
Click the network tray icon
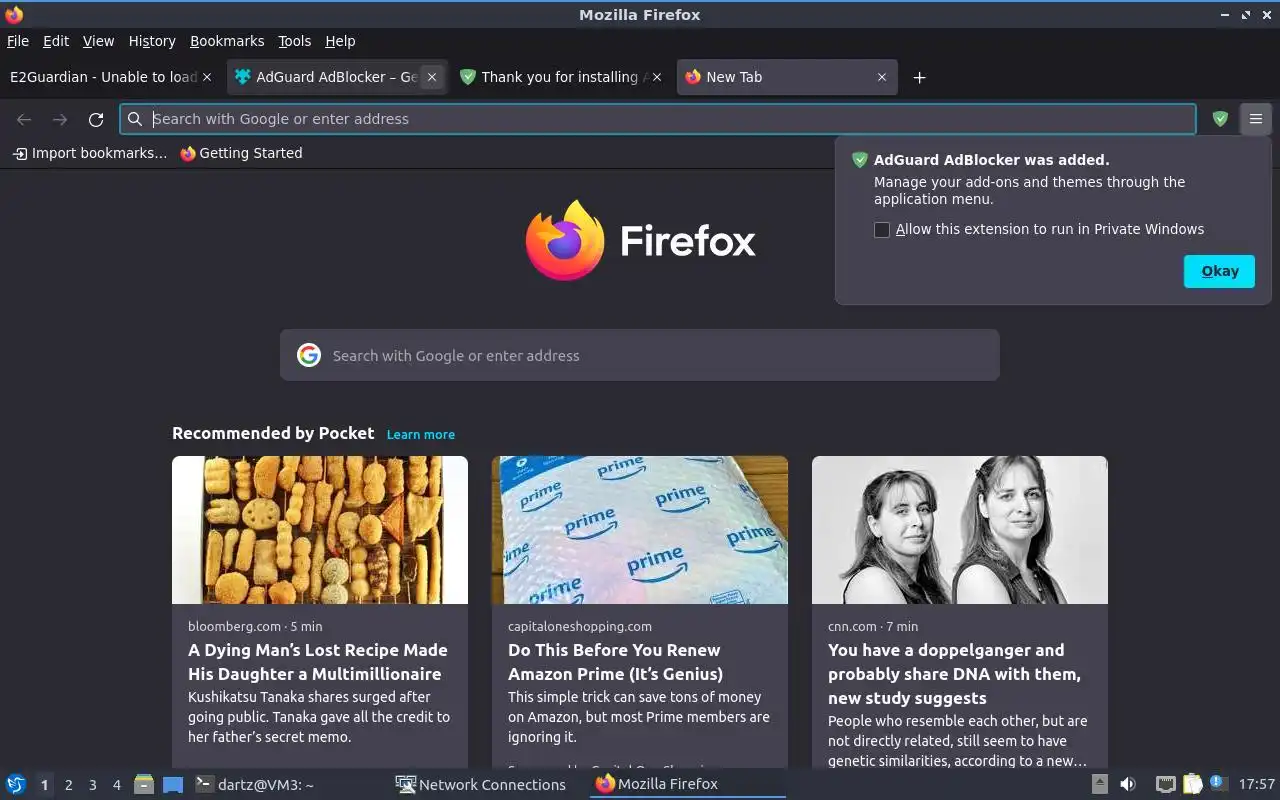pyautogui.click(x=1165, y=784)
